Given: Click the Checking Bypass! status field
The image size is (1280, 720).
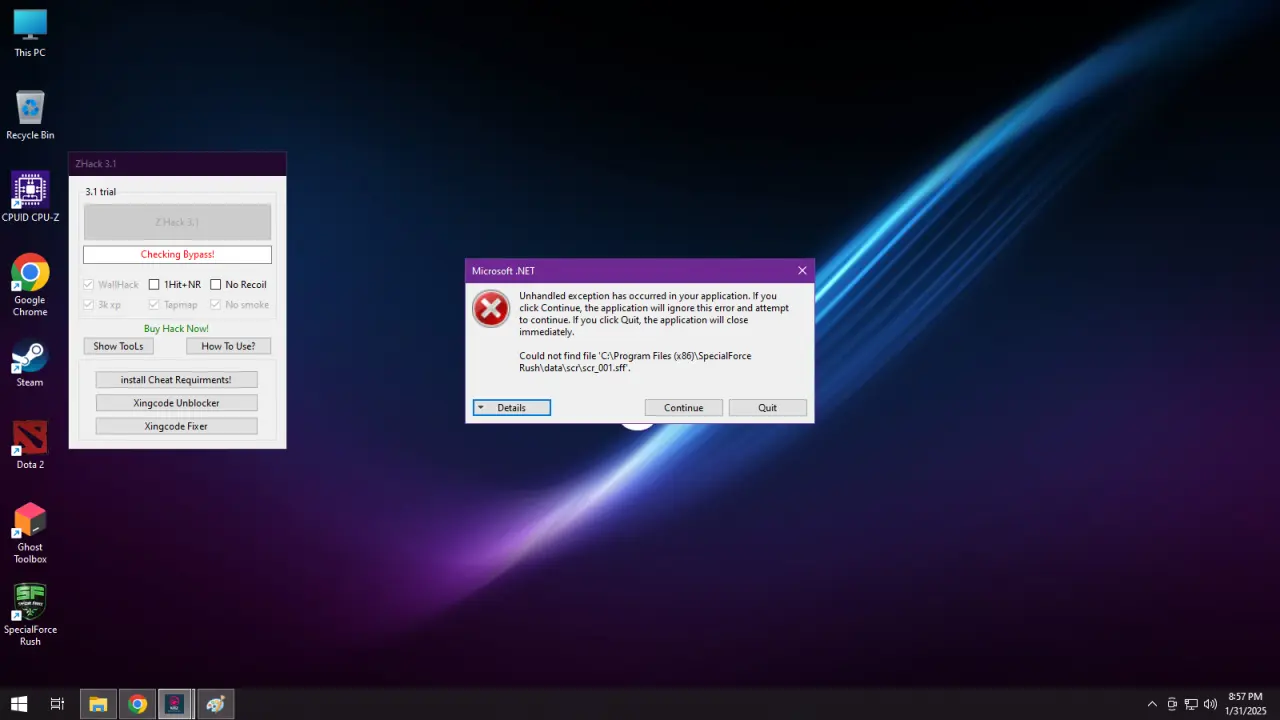Looking at the screenshot, I should click(177, 255).
